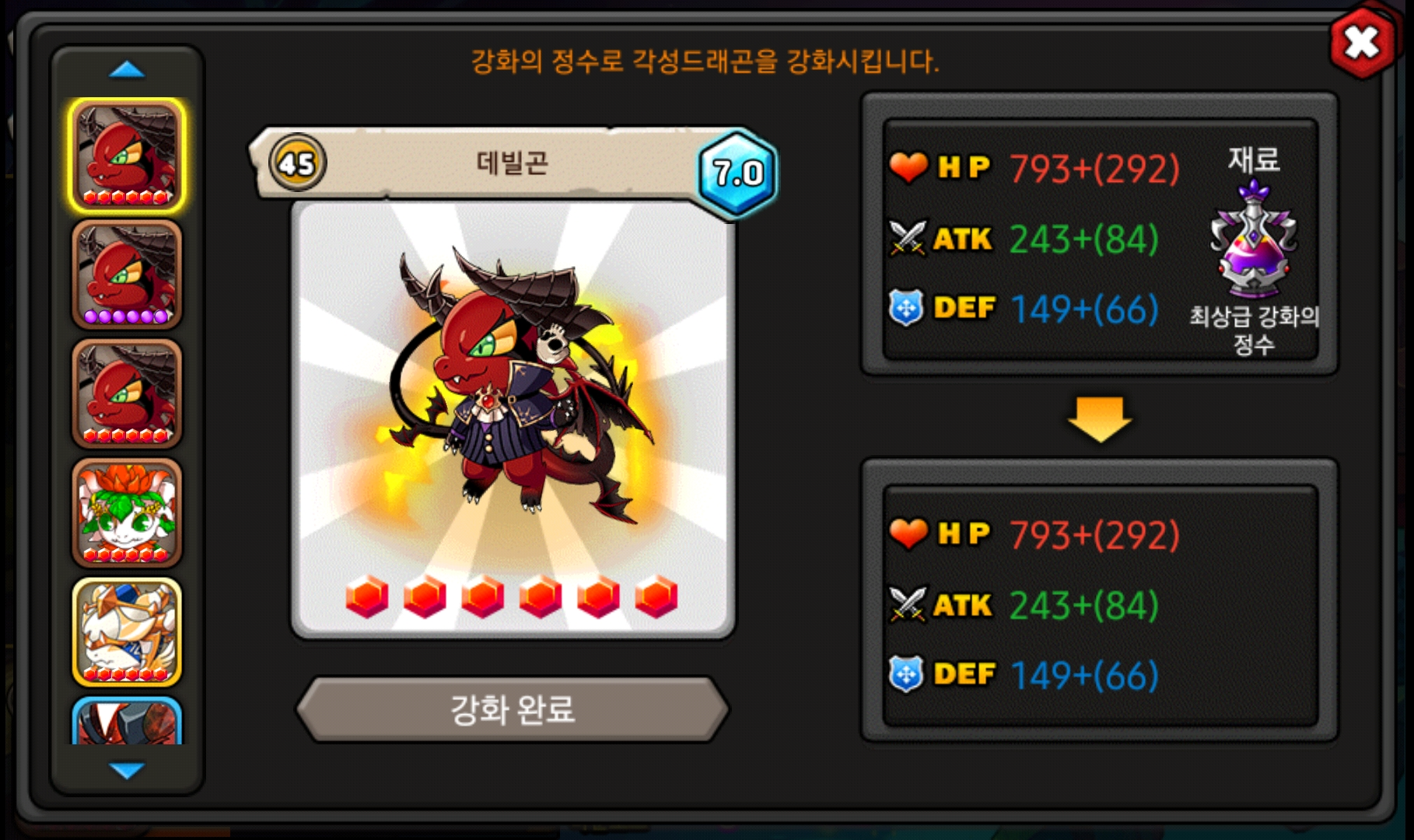Pick the partially visible blue-framed dragon

pos(127,721)
